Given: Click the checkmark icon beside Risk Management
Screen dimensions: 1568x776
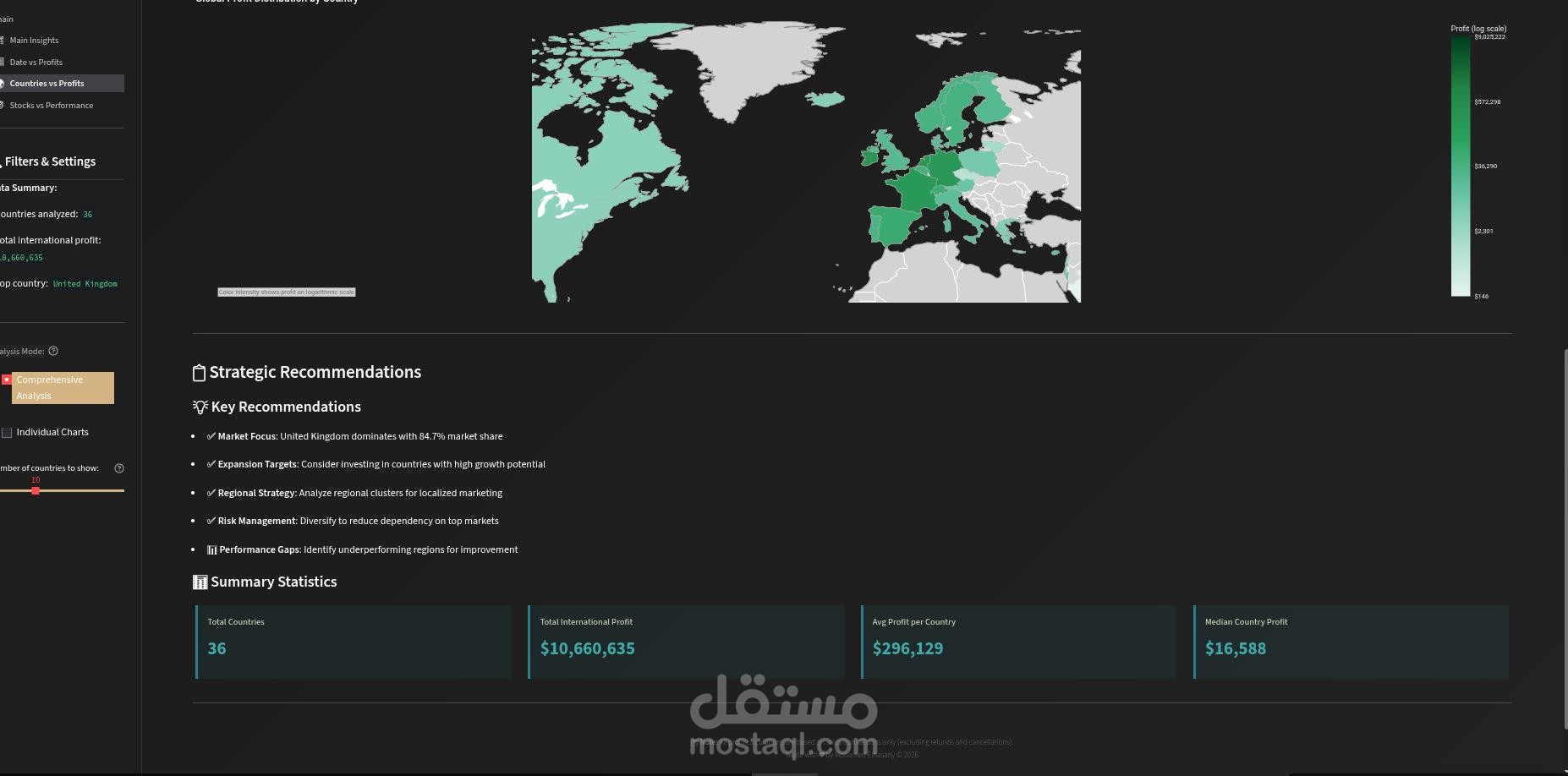Looking at the screenshot, I should click(x=211, y=521).
